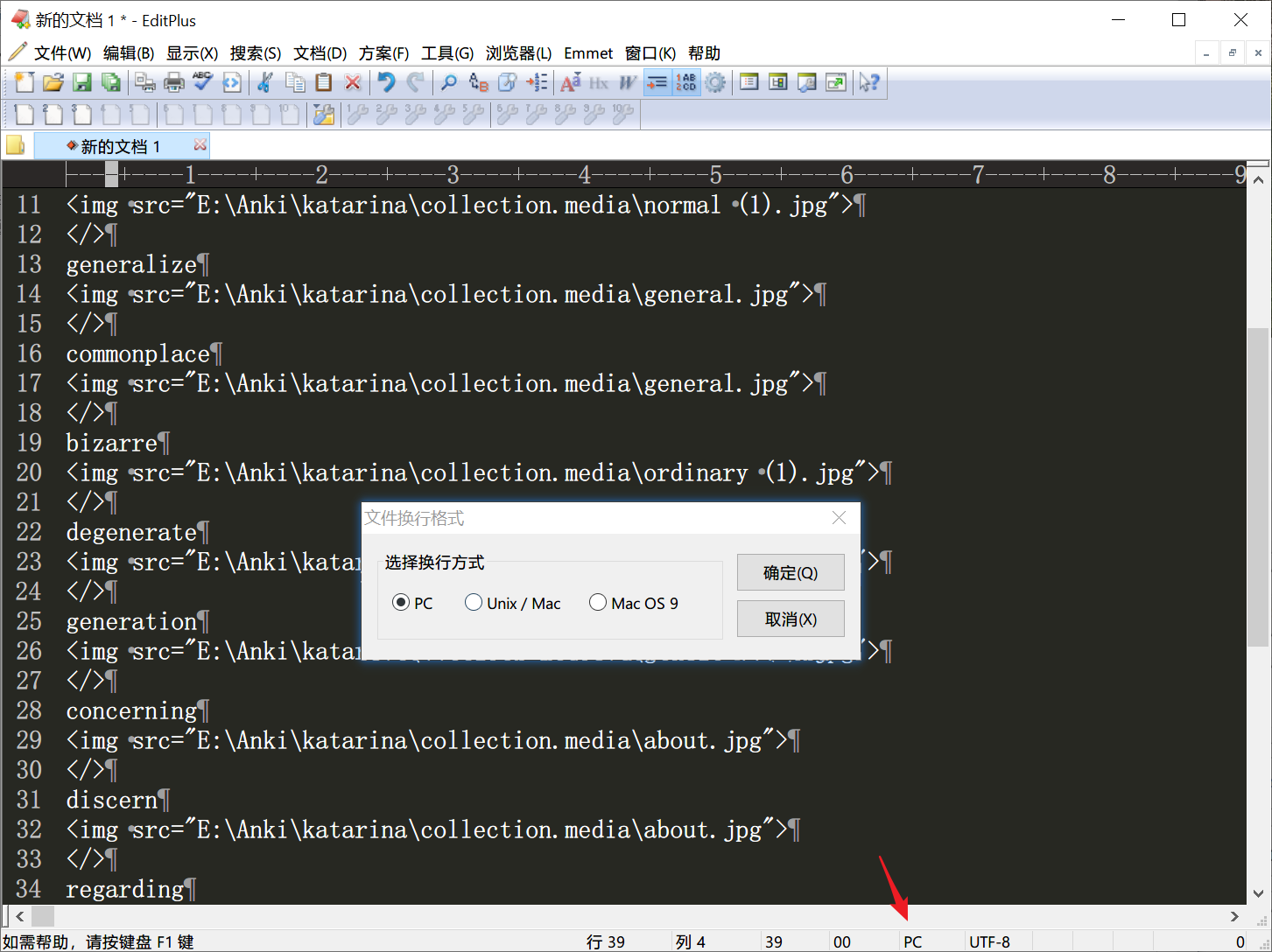Undo the last edit
Viewport: 1272px width, 952px height.
coord(386,82)
